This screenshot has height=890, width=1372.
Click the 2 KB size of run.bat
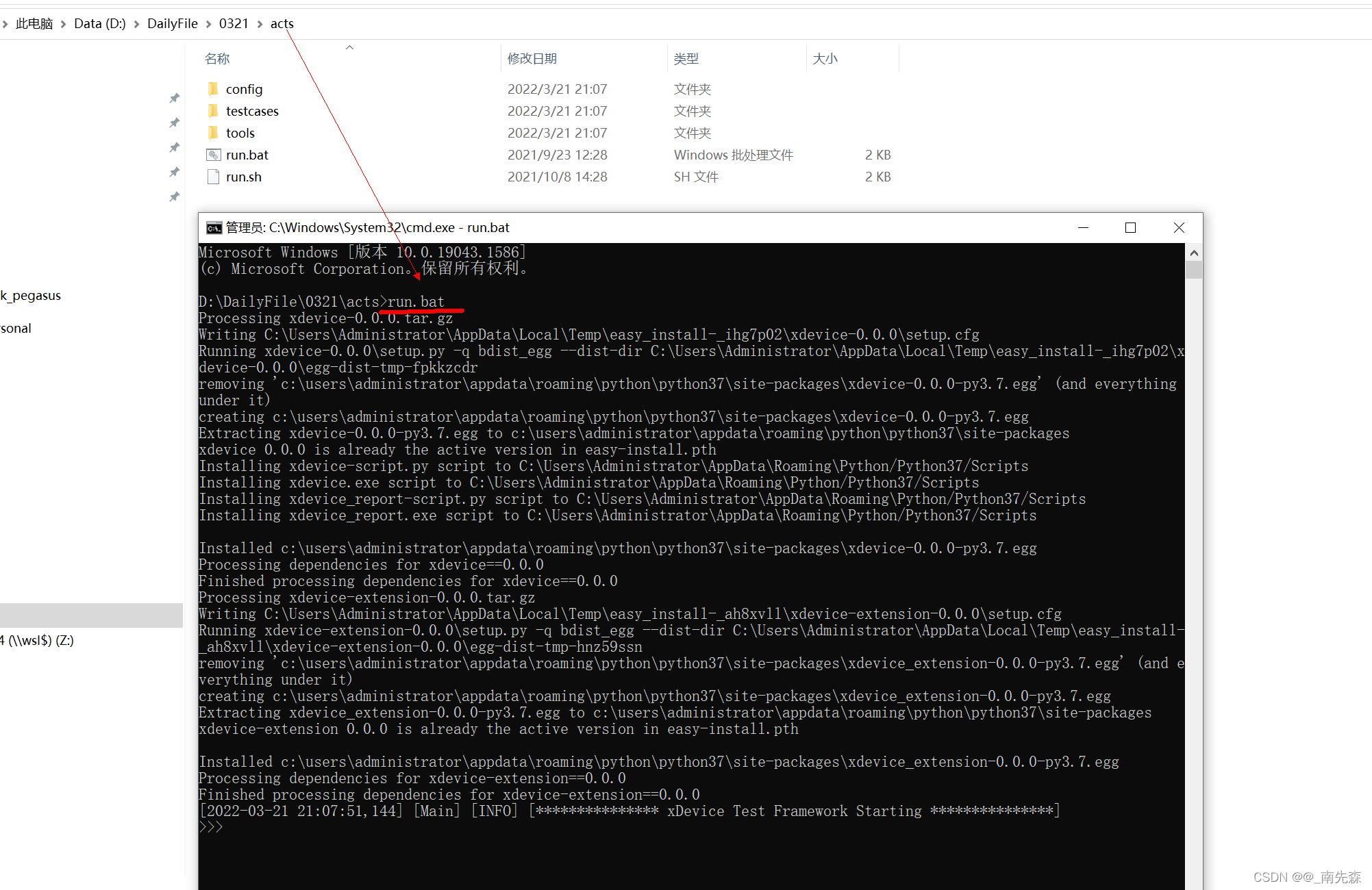pos(877,155)
